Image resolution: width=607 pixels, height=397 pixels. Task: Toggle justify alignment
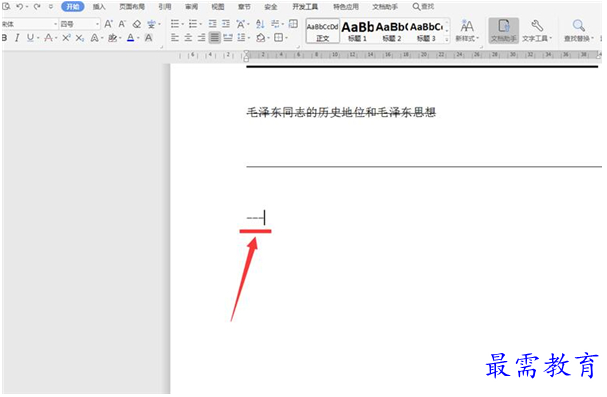[x=214, y=38]
